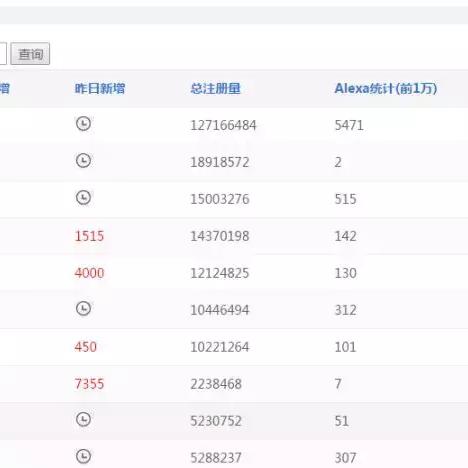Click clock icon in row 127166484

click(83, 124)
